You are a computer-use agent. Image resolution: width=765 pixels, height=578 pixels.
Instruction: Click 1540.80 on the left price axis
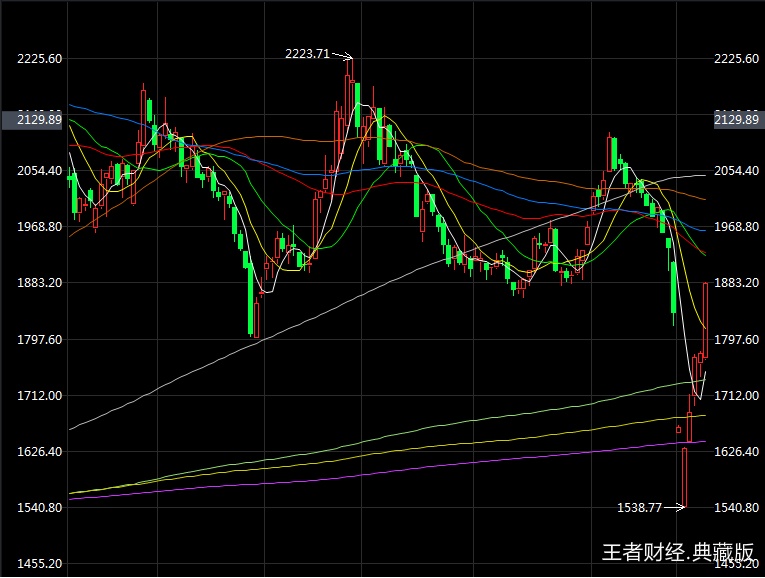click(40, 508)
